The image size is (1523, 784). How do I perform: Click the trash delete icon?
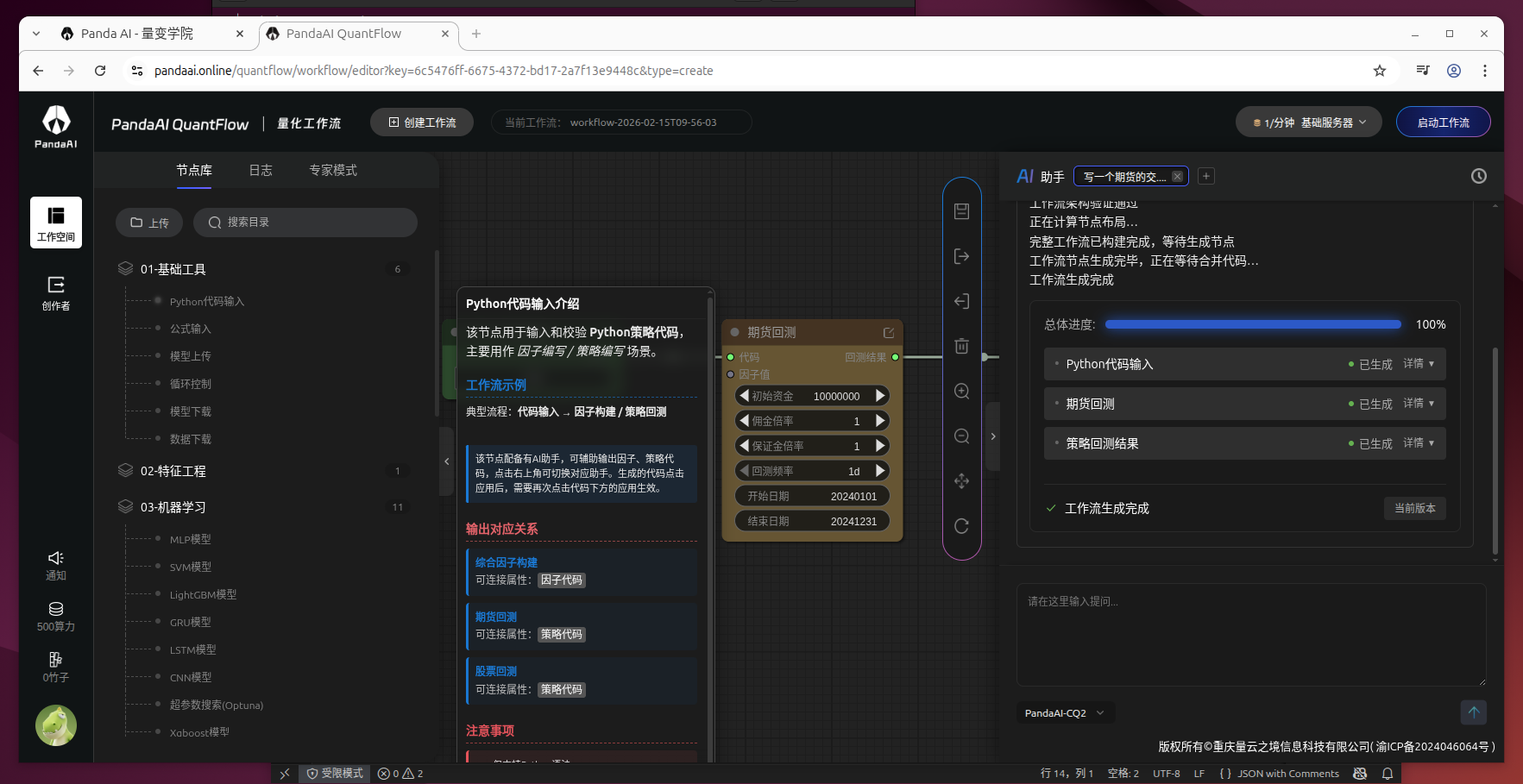[x=962, y=346]
